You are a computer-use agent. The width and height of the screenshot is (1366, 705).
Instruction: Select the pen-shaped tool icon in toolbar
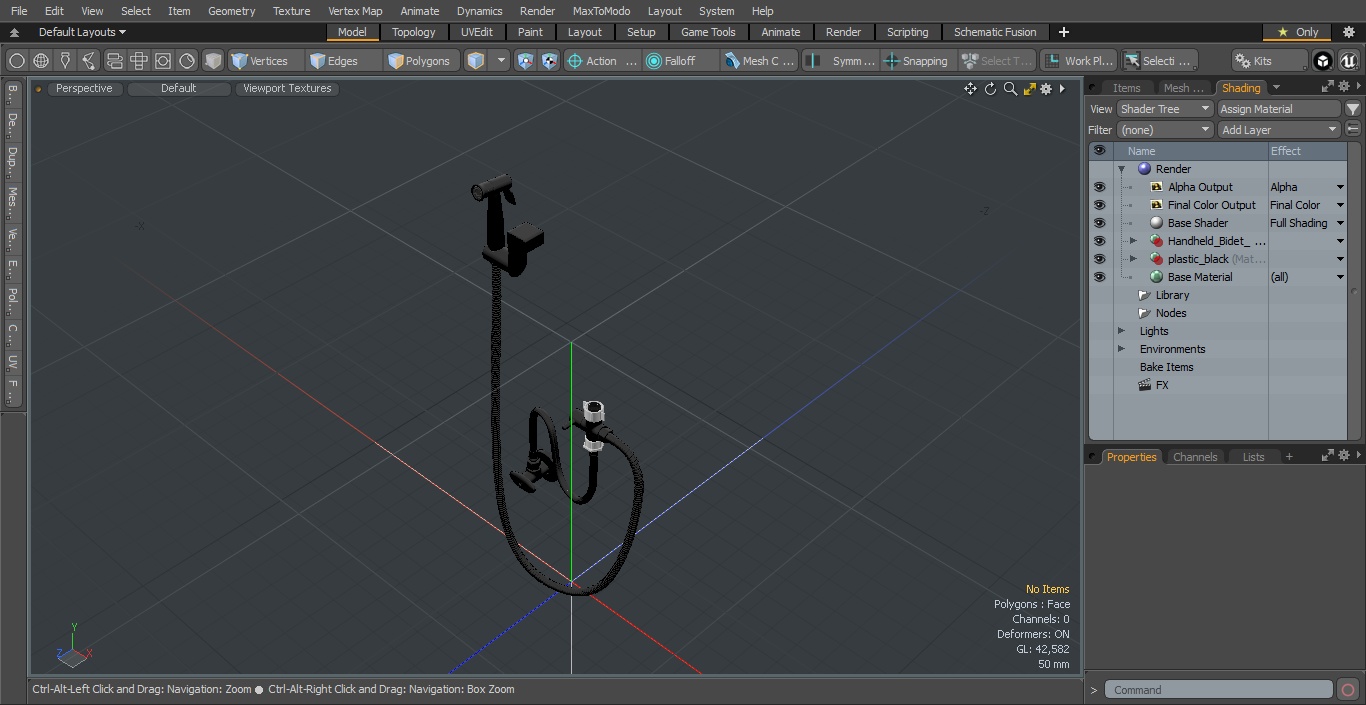65,61
